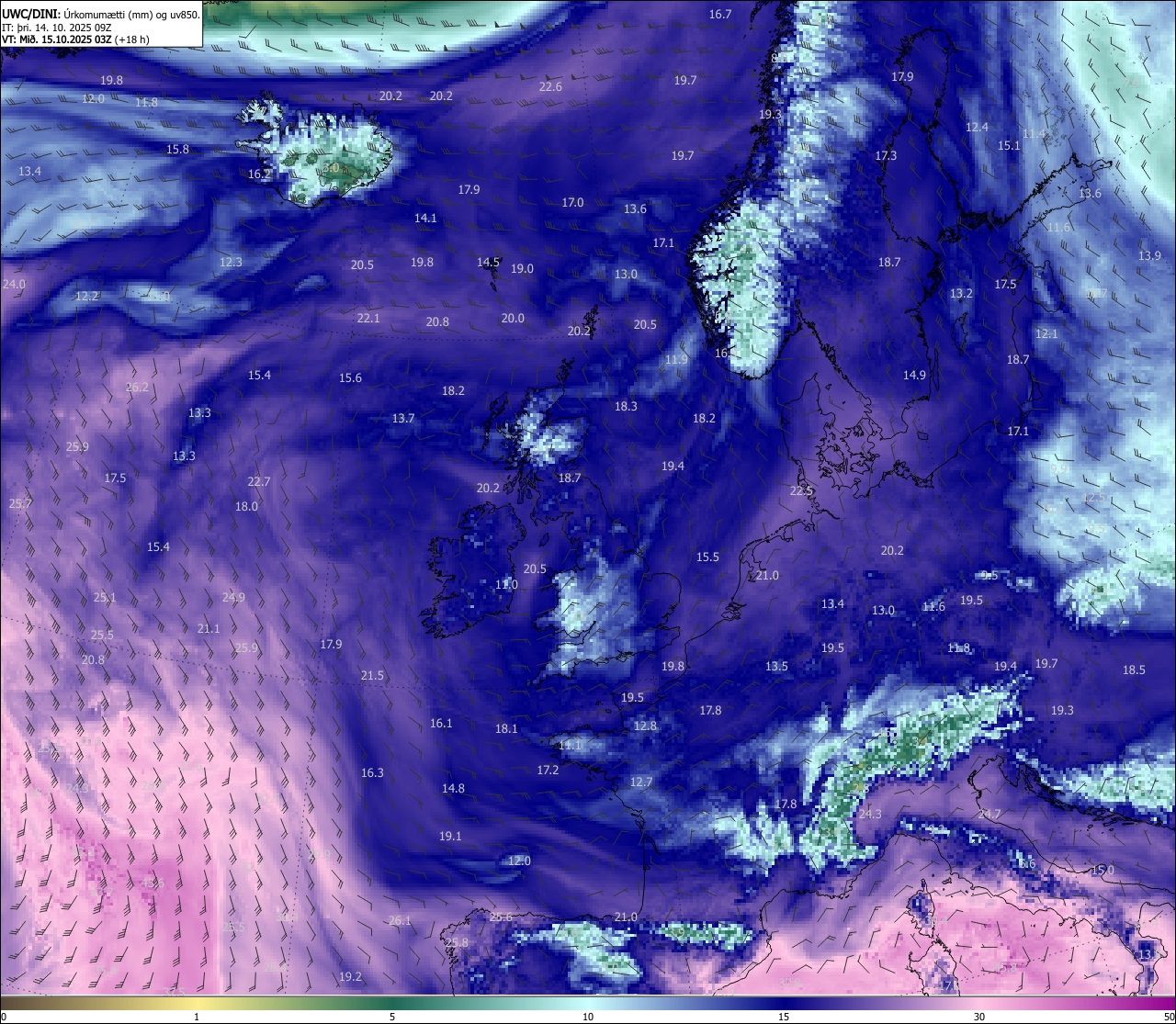Select the 21.1 value label
1176x1024 pixels.
tap(209, 629)
